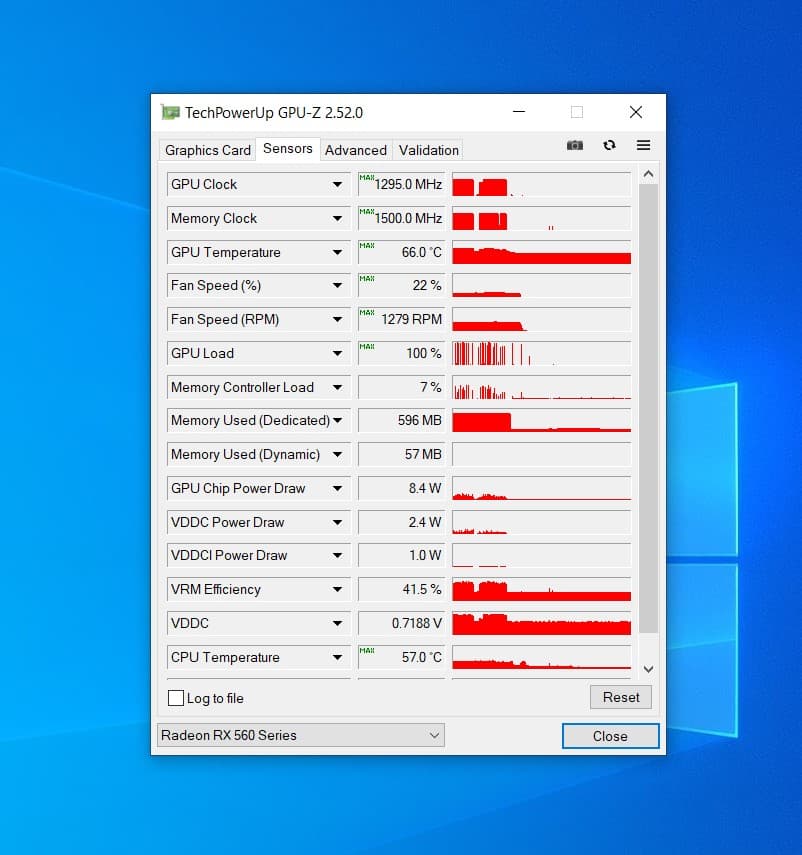Minimize the GPU-Z window
This screenshot has width=802, height=855.
tap(519, 112)
